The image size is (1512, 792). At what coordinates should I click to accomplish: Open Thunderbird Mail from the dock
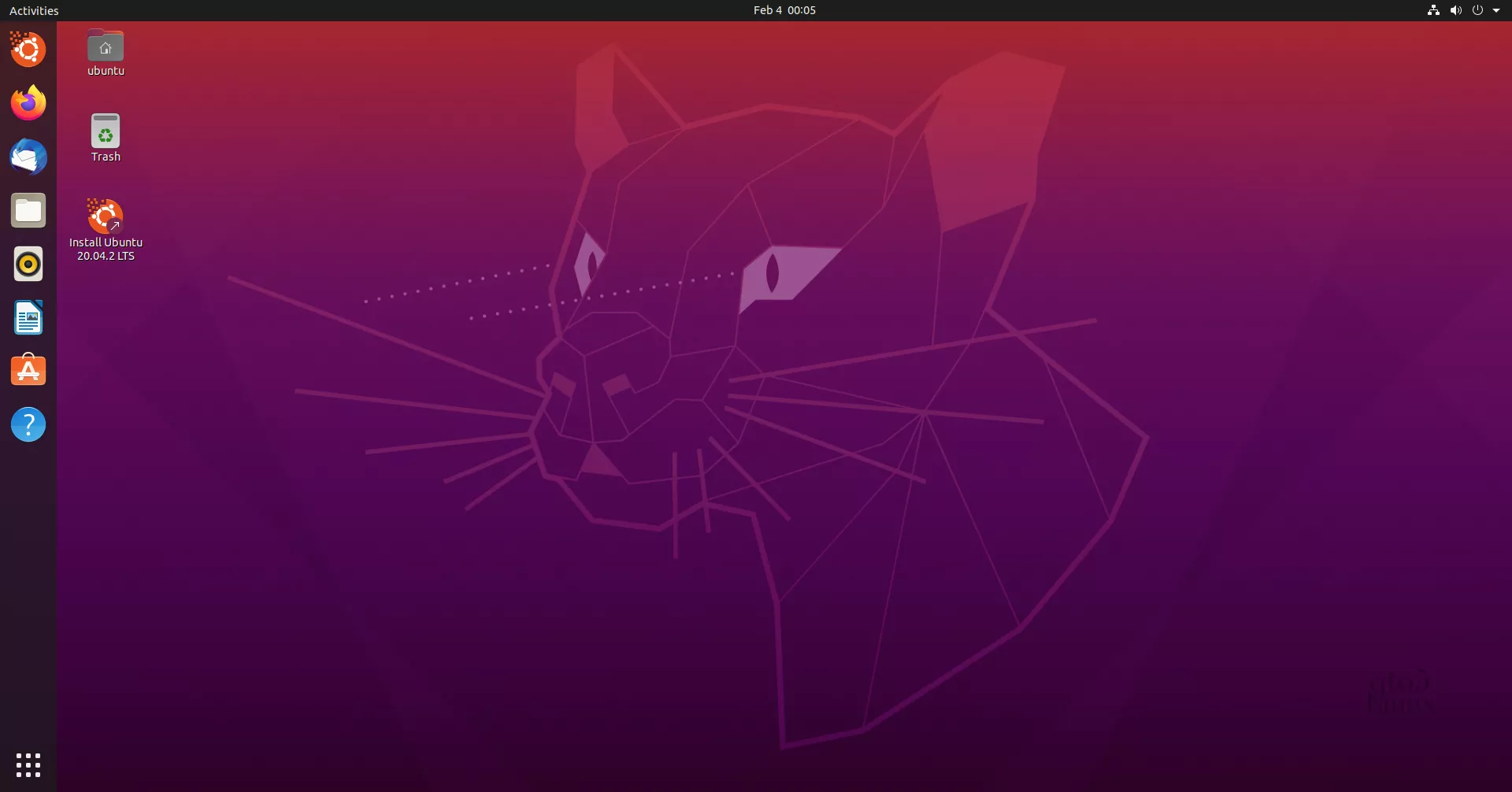pos(28,157)
